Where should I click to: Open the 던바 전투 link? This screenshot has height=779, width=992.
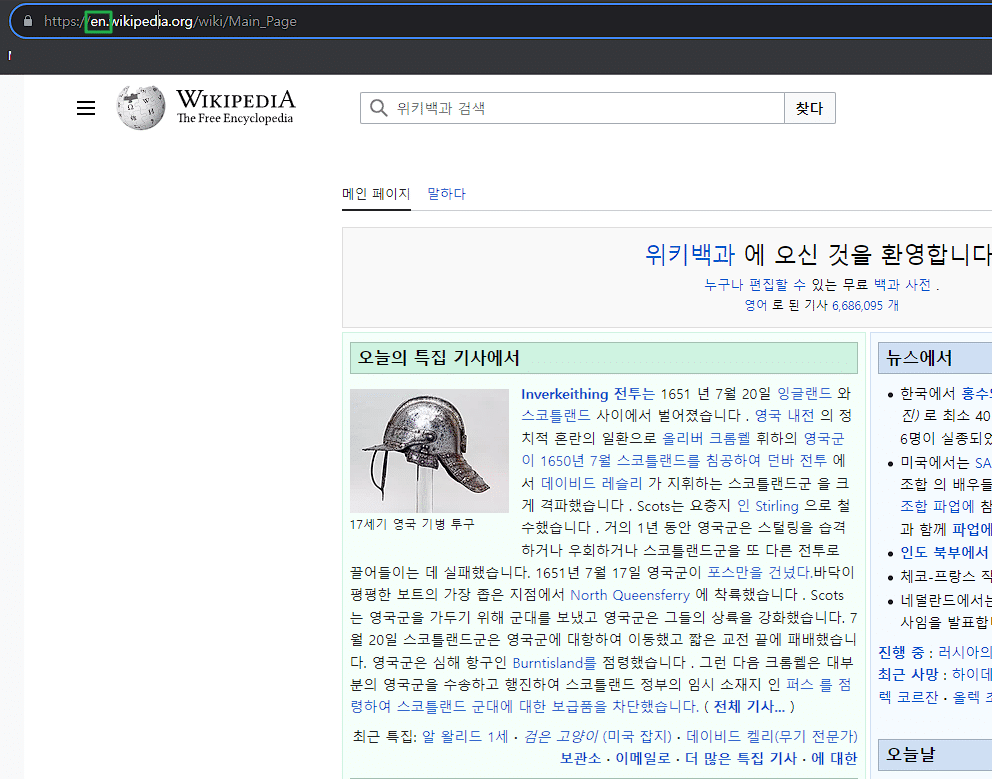tap(797, 461)
